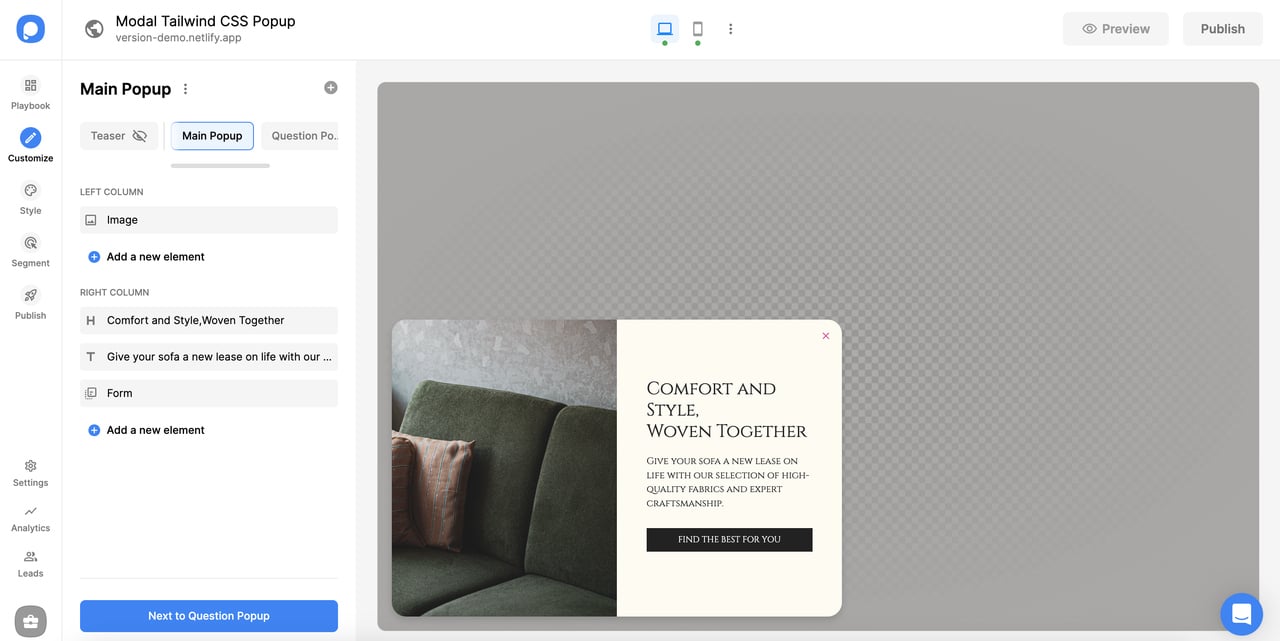Select the sofa image in popup preview
Screen dimensions: 1280x641
coord(504,468)
